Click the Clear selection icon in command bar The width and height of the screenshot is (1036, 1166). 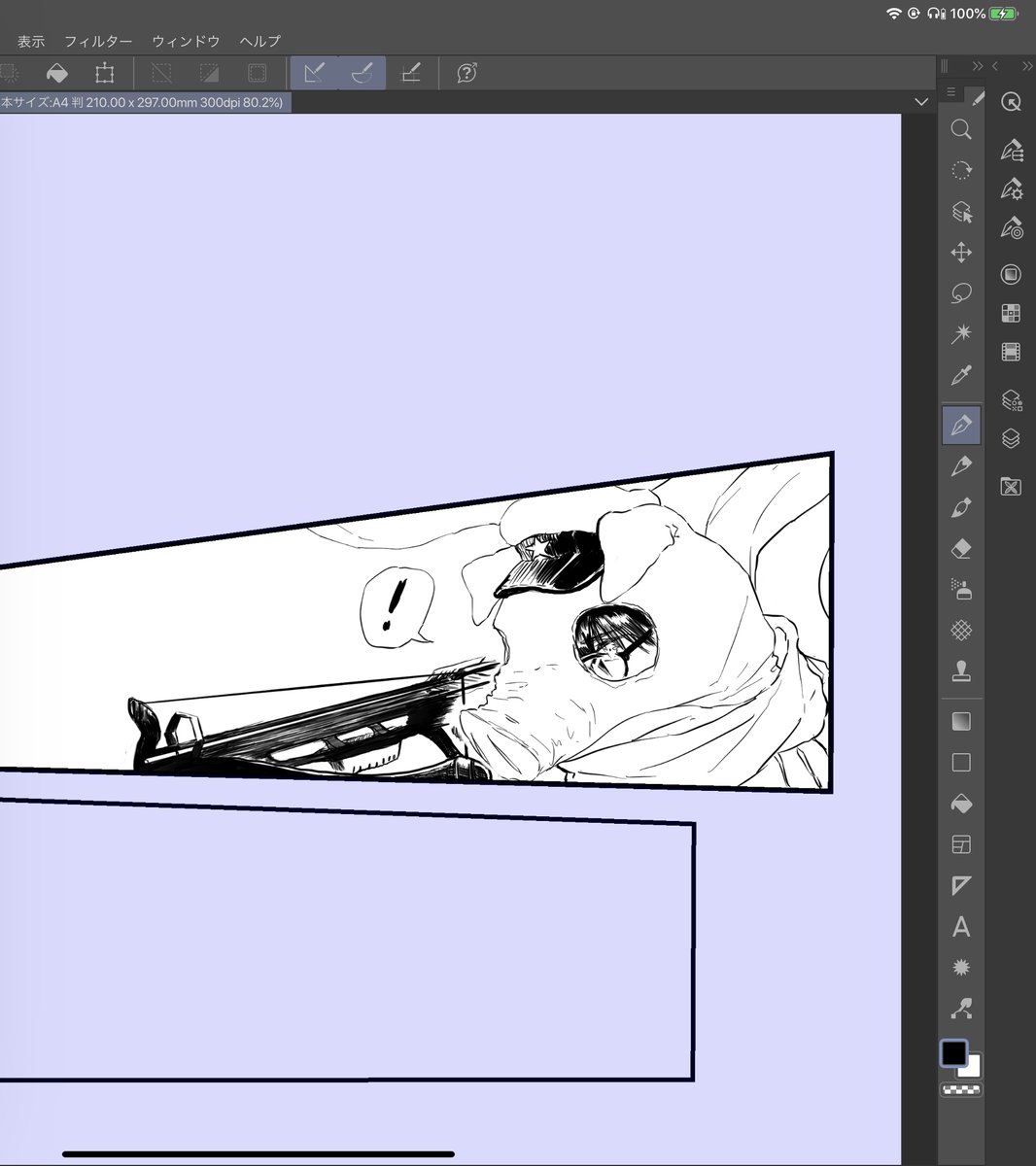click(161, 73)
